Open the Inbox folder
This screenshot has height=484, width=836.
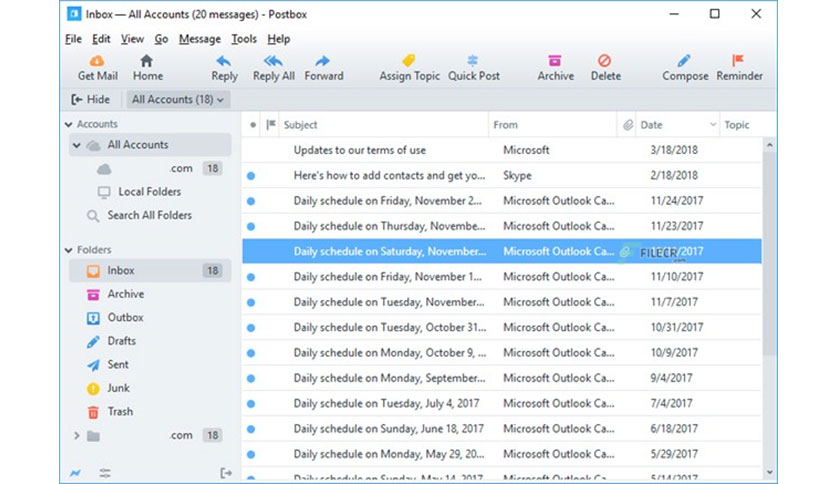click(150, 271)
